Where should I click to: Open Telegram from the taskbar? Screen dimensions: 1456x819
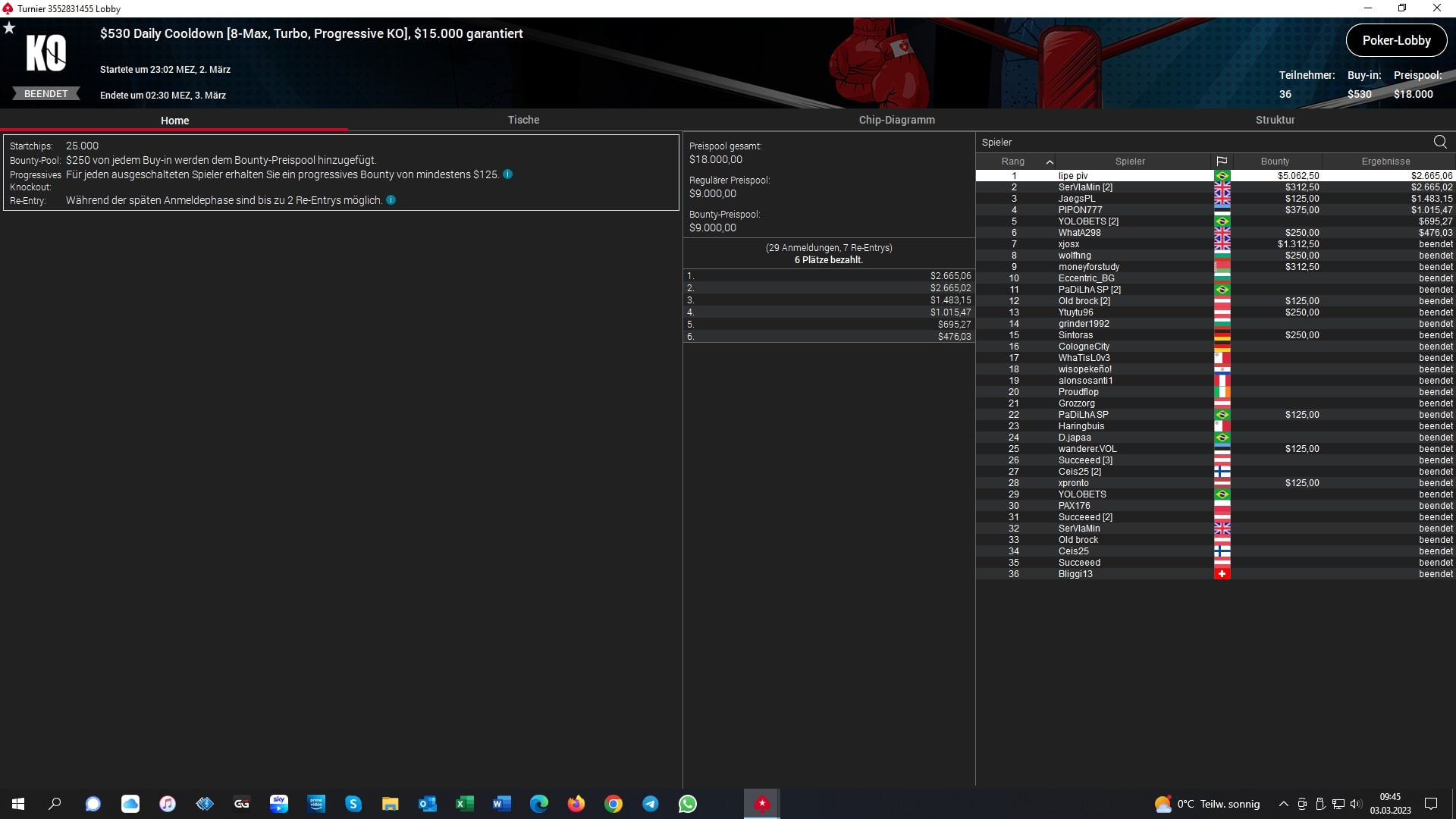click(x=651, y=804)
